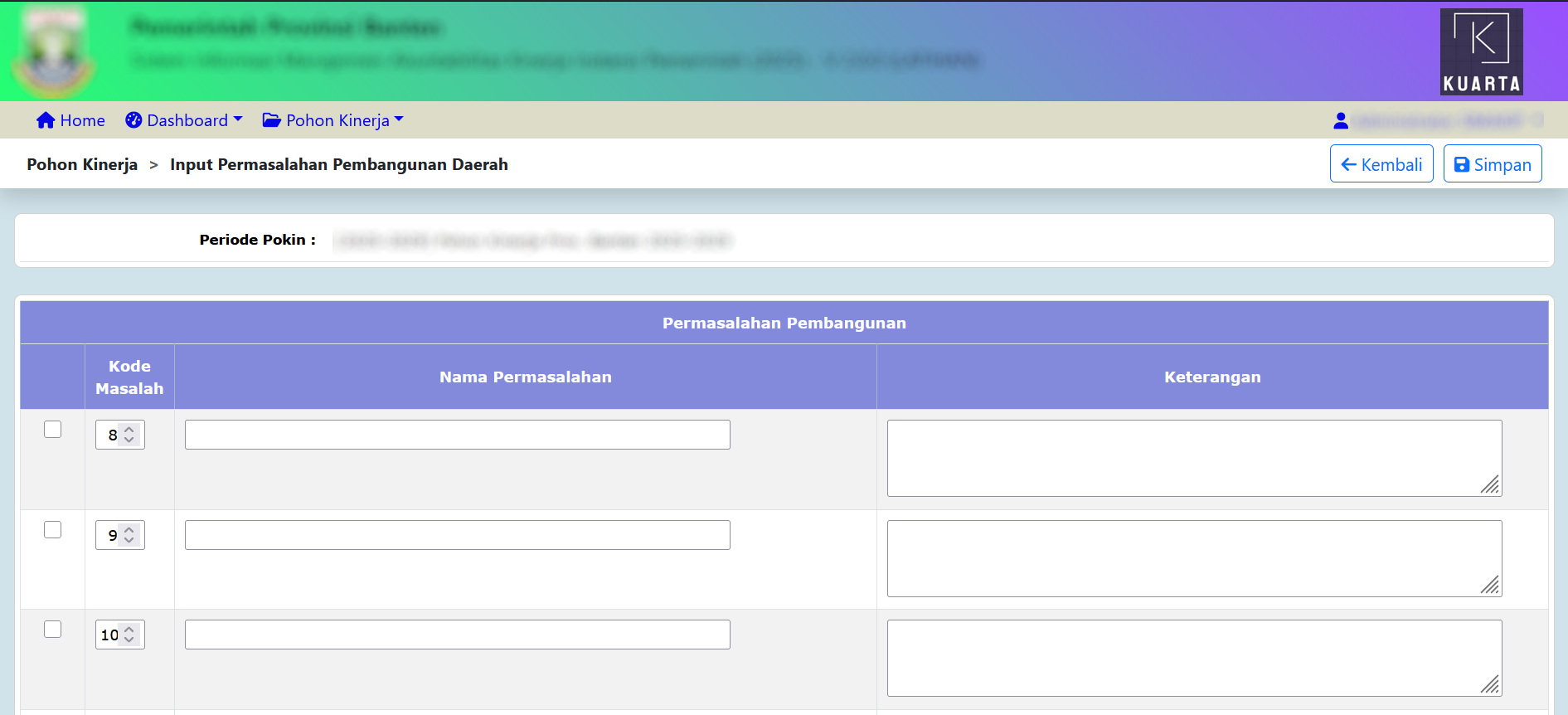Image resolution: width=1568 pixels, height=715 pixels.
Task: Click the 'Keterangan' column header
Action: coord(1212,377)
